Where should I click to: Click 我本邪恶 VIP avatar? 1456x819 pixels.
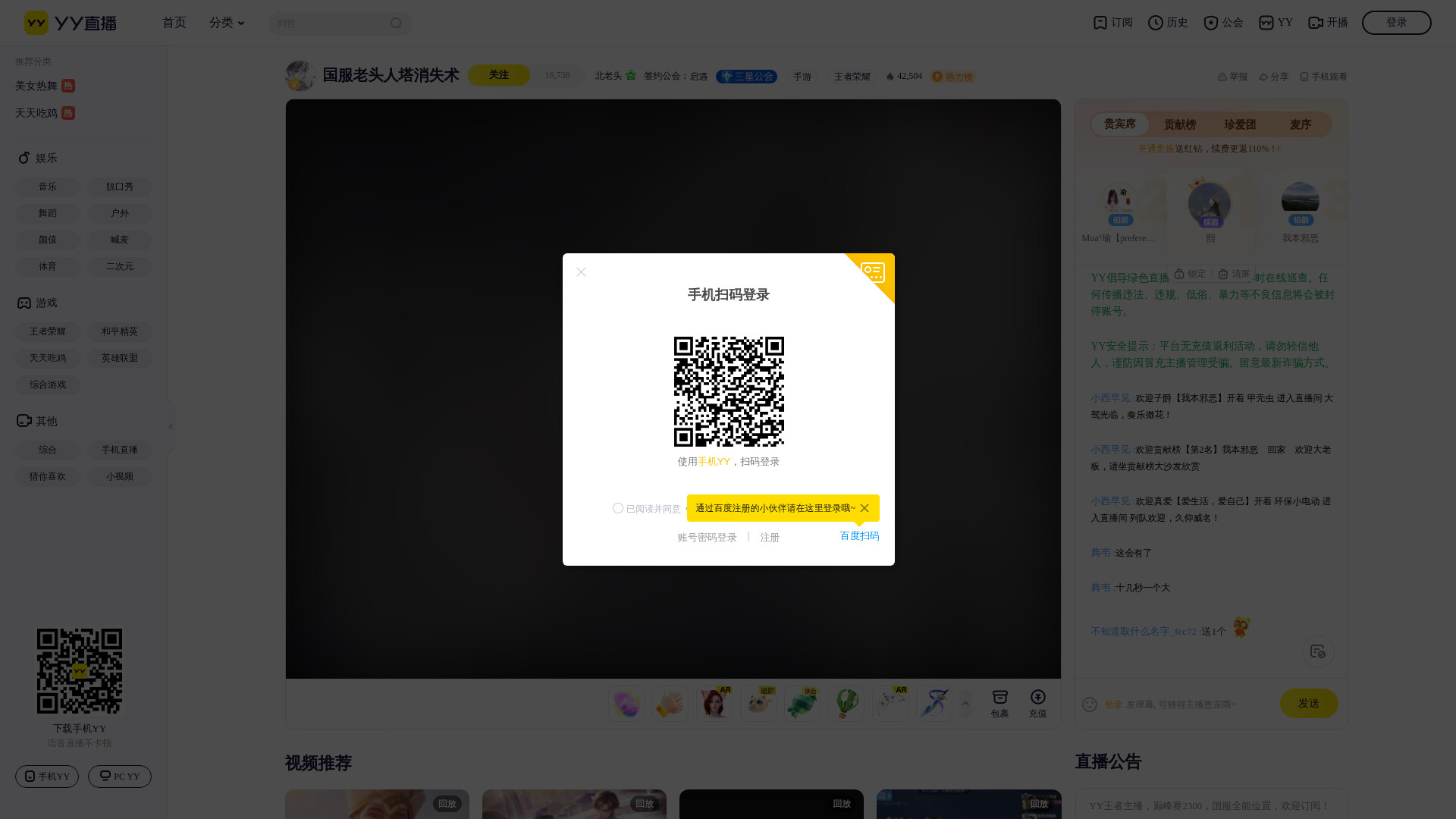point(1301,201)
